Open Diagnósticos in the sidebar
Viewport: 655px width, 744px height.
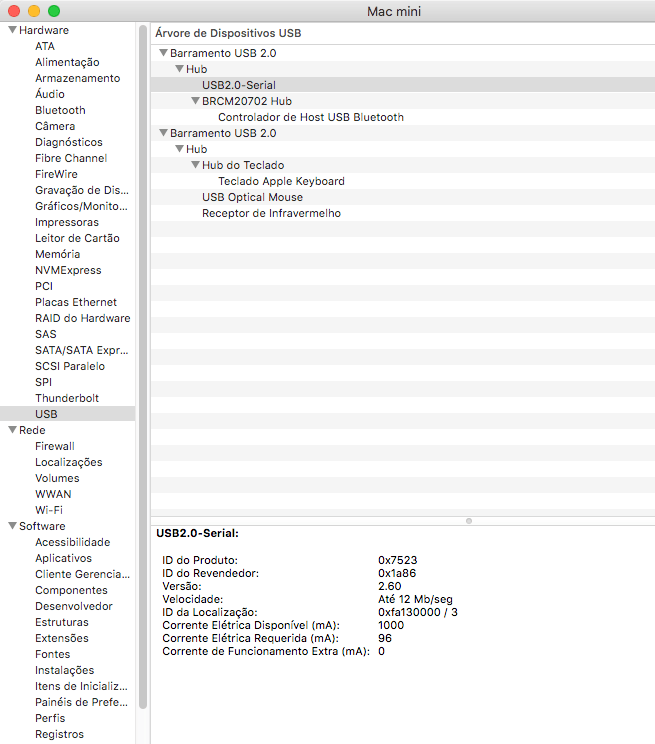(x=68, y=142)
